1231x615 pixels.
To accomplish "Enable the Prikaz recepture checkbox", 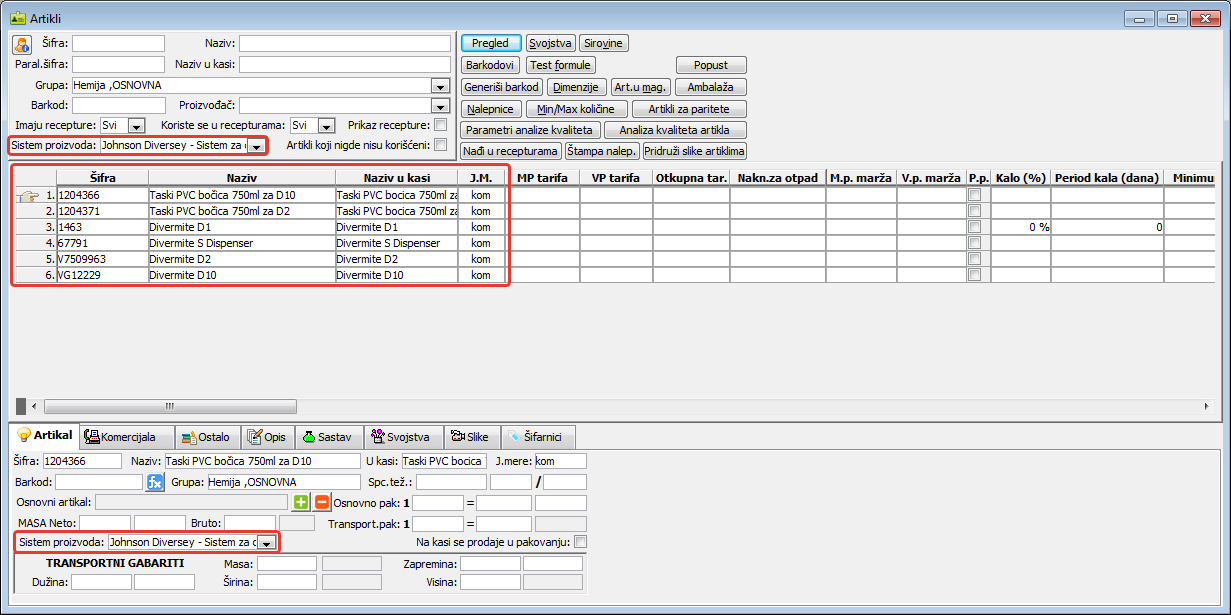I will [441, 125].
